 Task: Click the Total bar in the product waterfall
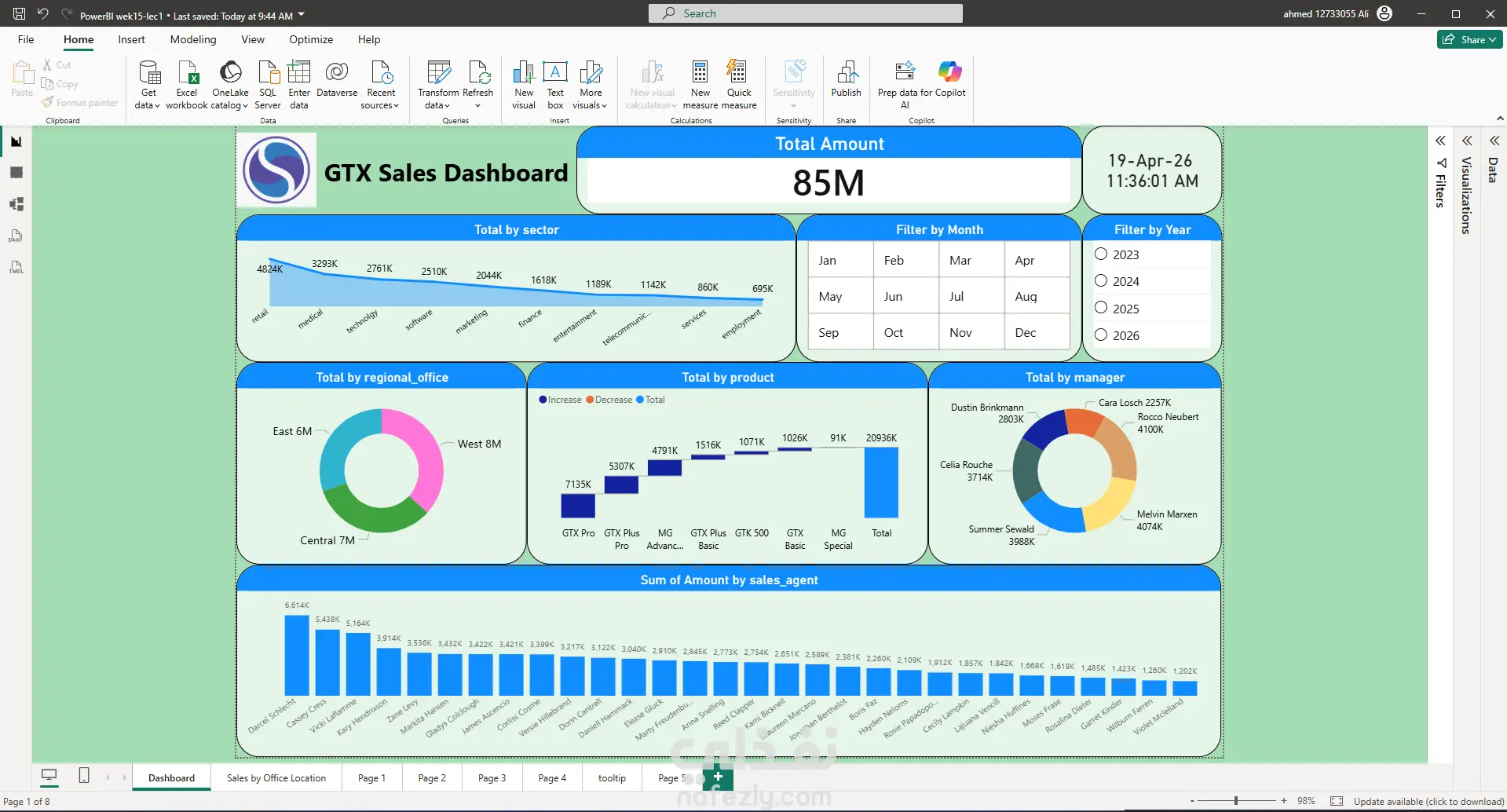pyautogui.click(x=881, y=482)
